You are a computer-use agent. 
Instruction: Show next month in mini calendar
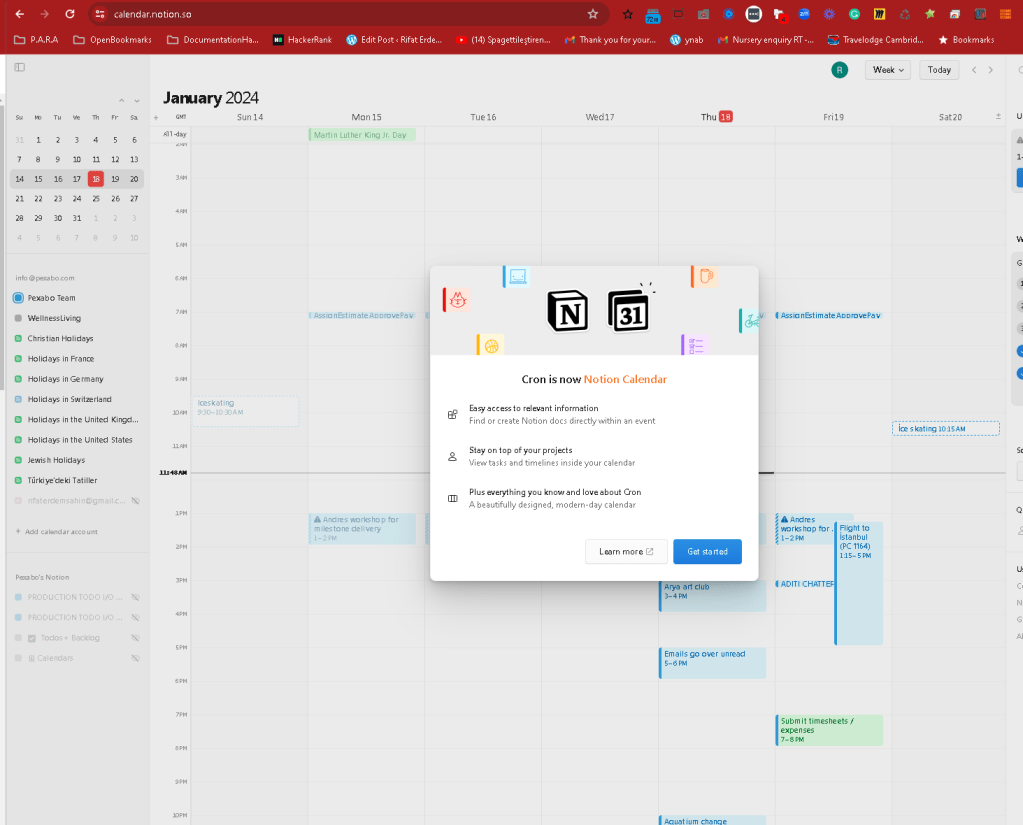pyautogui.click(x=136, y=100)
